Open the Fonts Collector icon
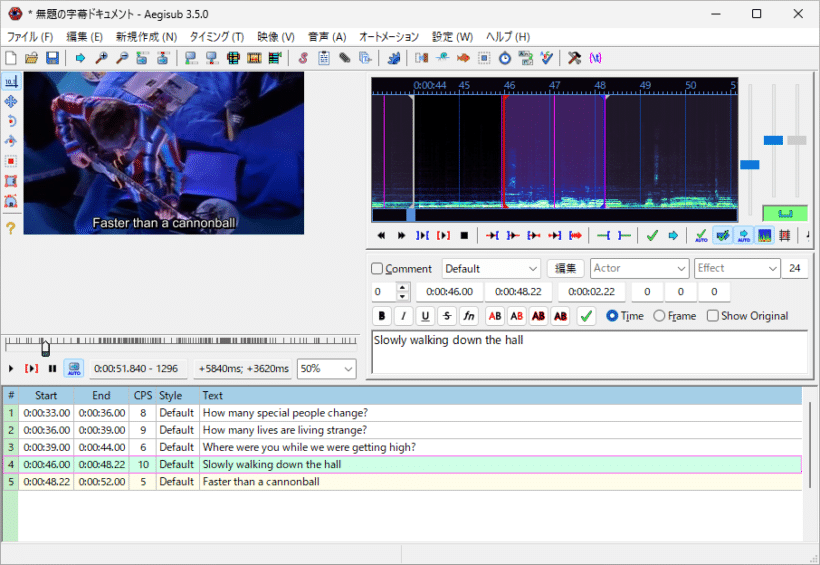This screenshot has width=820, height=565. click(365, 58)
